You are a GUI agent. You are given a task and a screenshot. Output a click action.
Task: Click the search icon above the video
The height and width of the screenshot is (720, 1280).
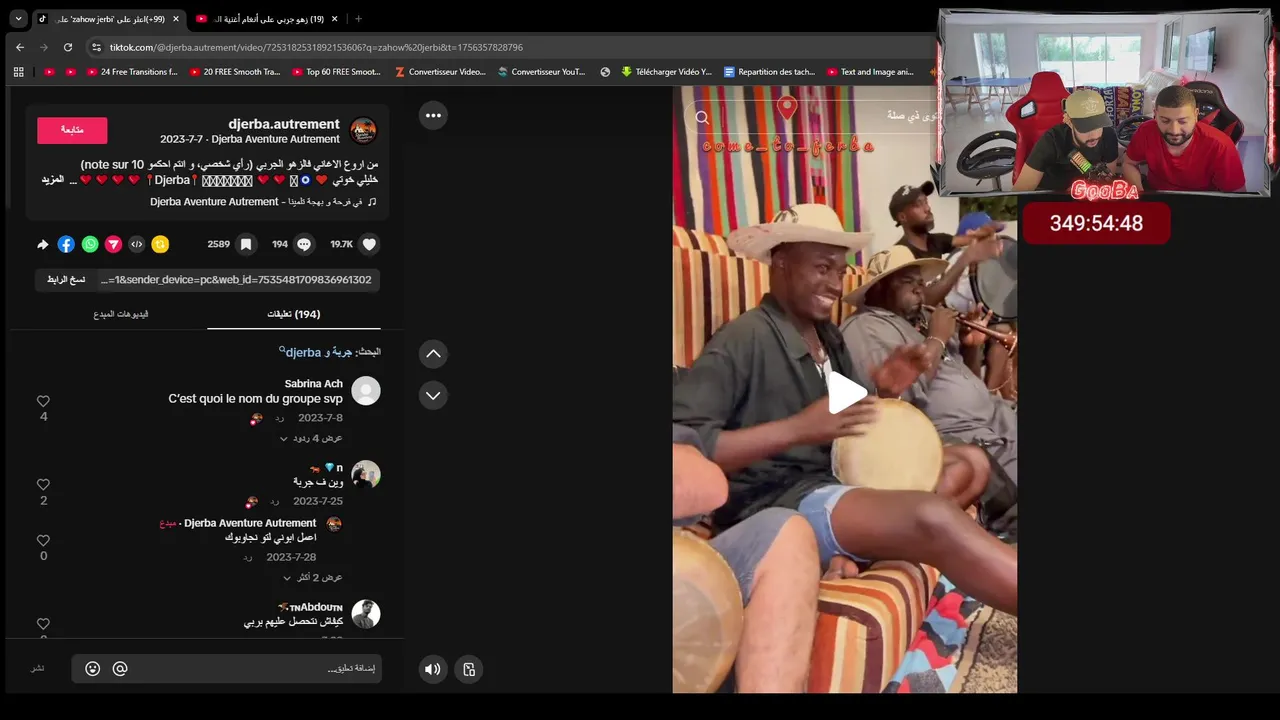pos(702,117)
